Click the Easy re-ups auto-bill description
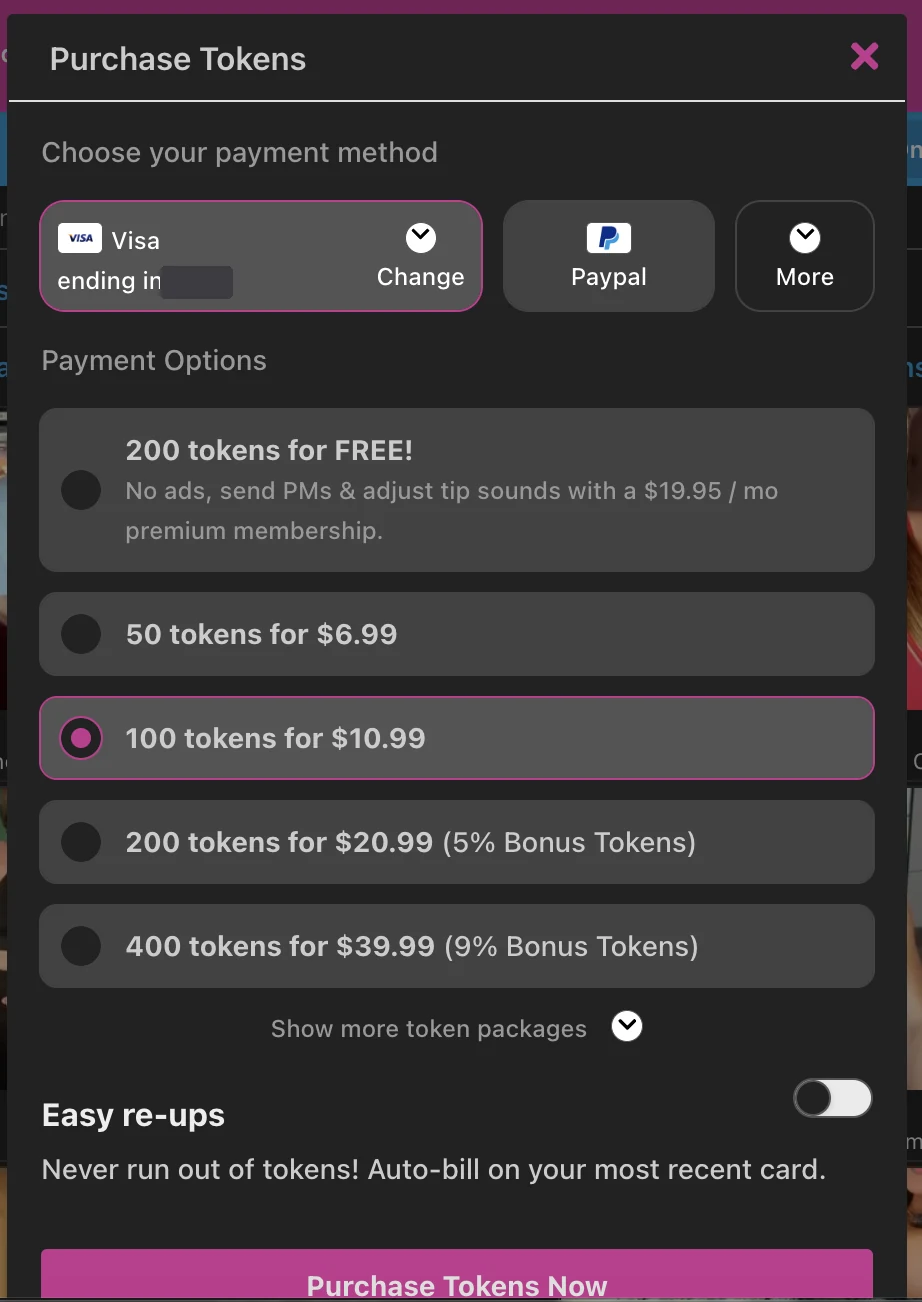This screenshot has height=1302, width=922. point(434,1169)
